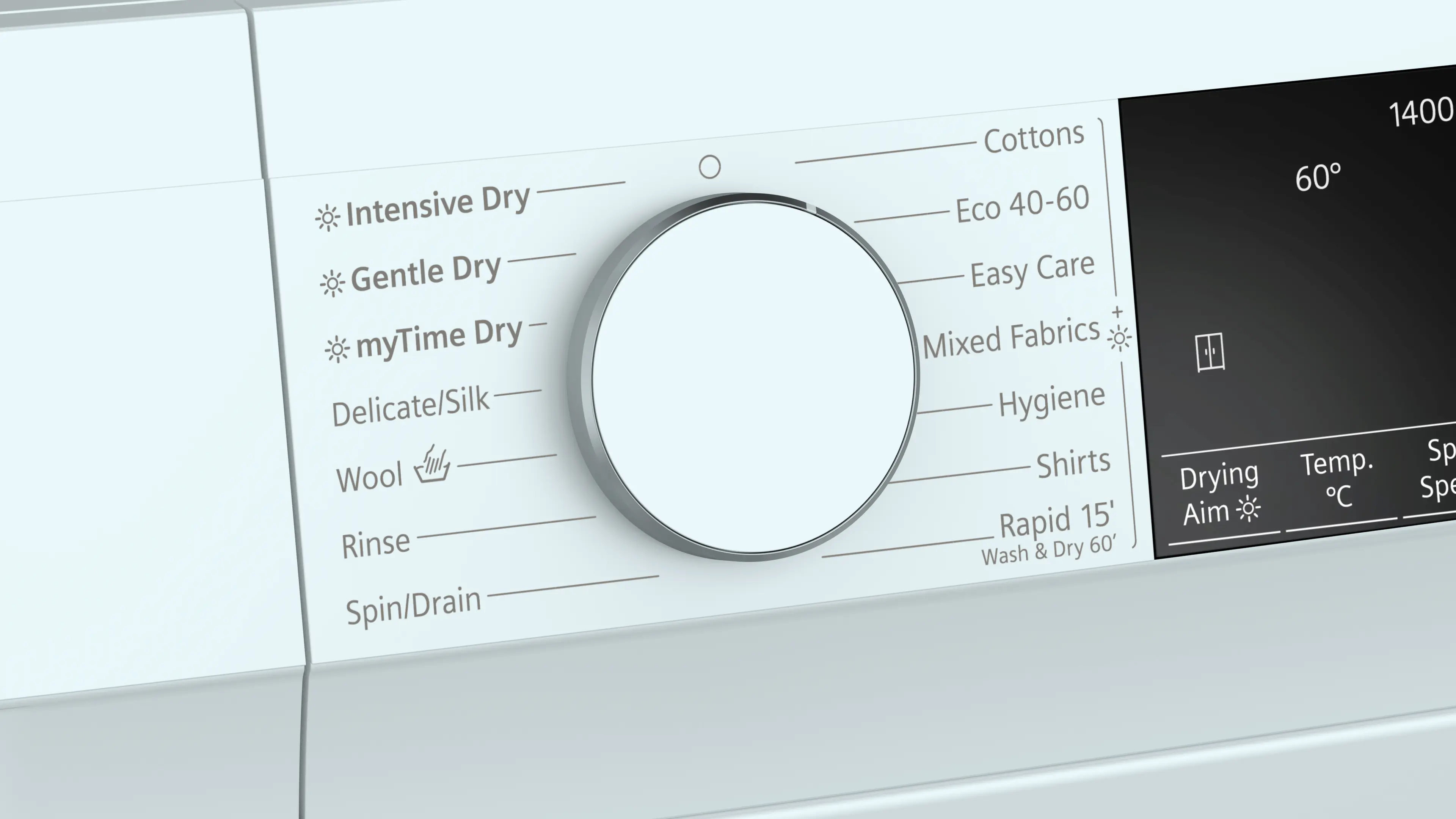Click the sun icon beside Gentle Dry
The image size is (1456, 819).
(333, 283)
